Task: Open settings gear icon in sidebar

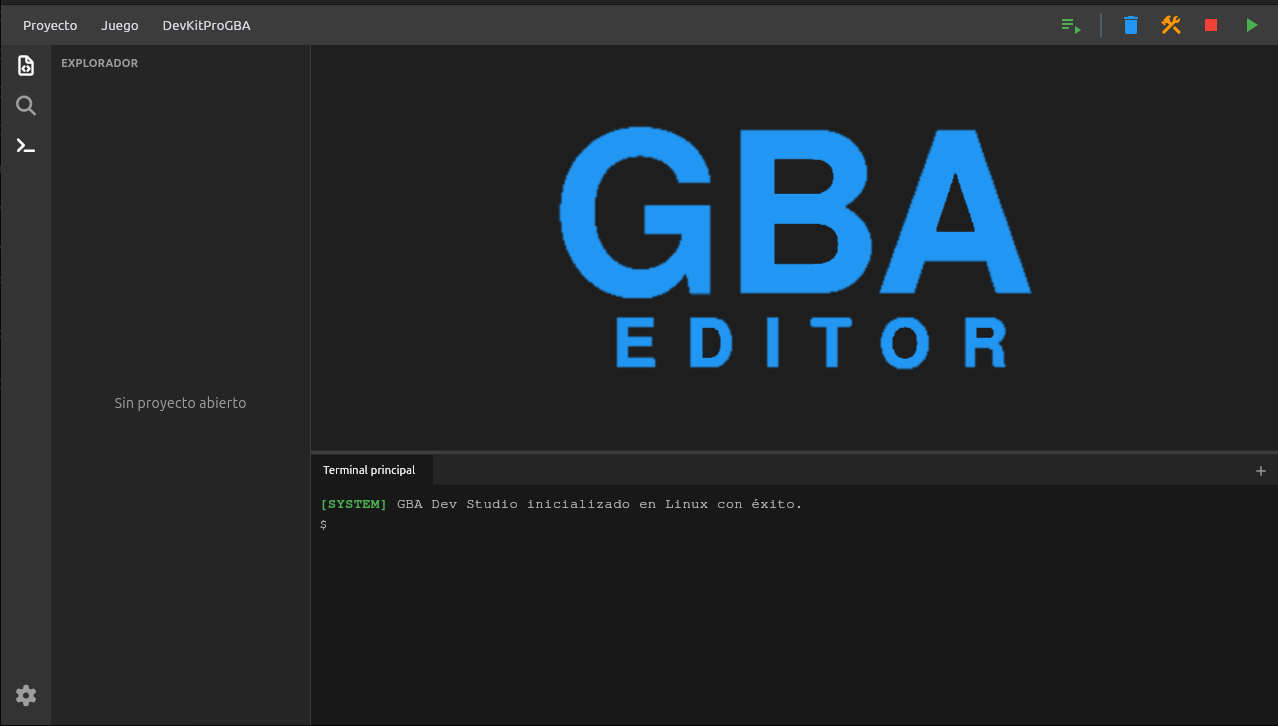Action: 26,695
